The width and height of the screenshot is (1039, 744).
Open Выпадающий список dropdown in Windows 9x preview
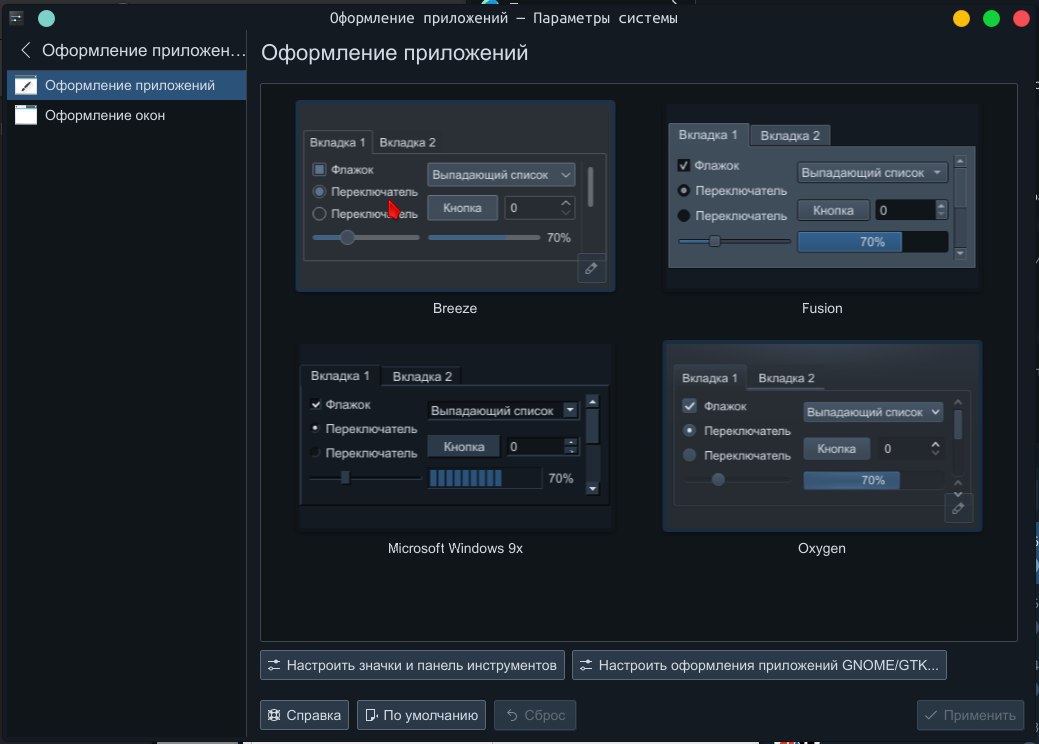(x=504, y=411)
